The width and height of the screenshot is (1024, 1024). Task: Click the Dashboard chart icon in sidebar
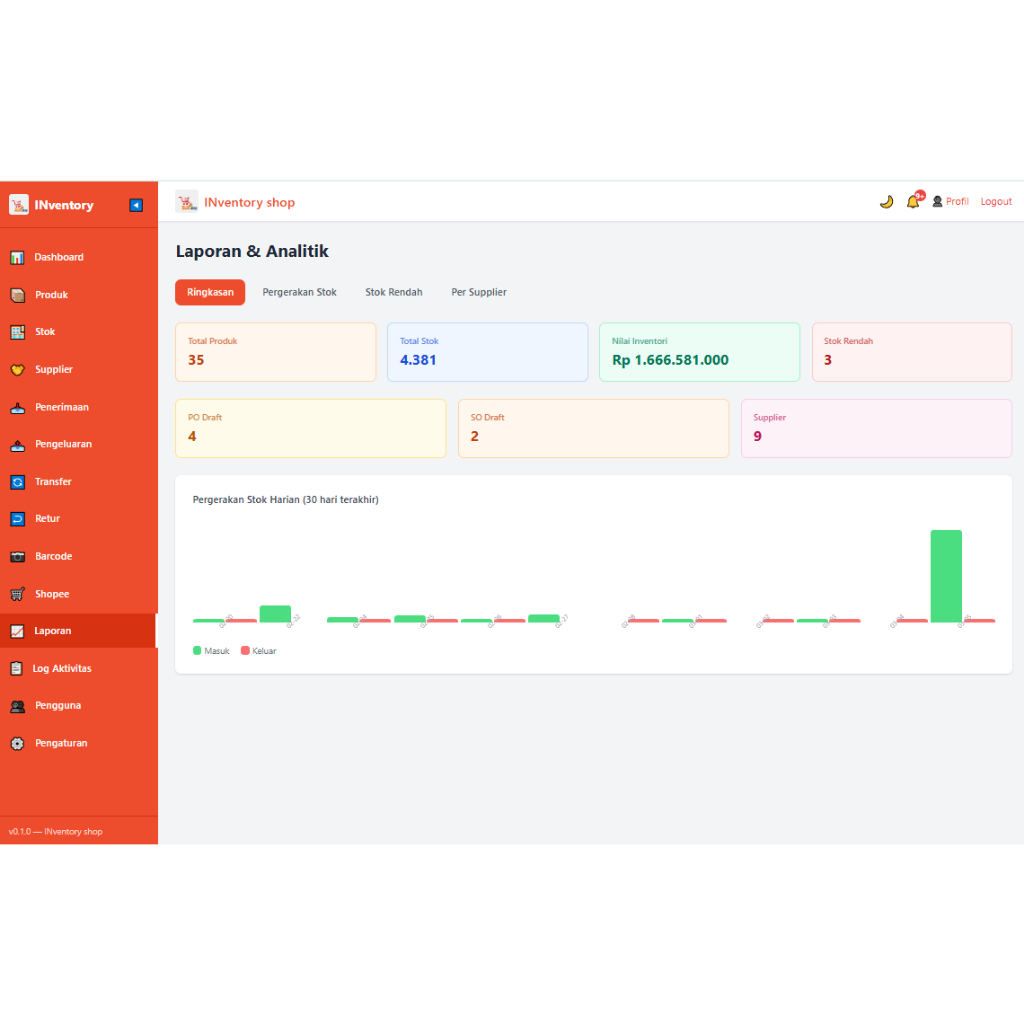point(18,257)
